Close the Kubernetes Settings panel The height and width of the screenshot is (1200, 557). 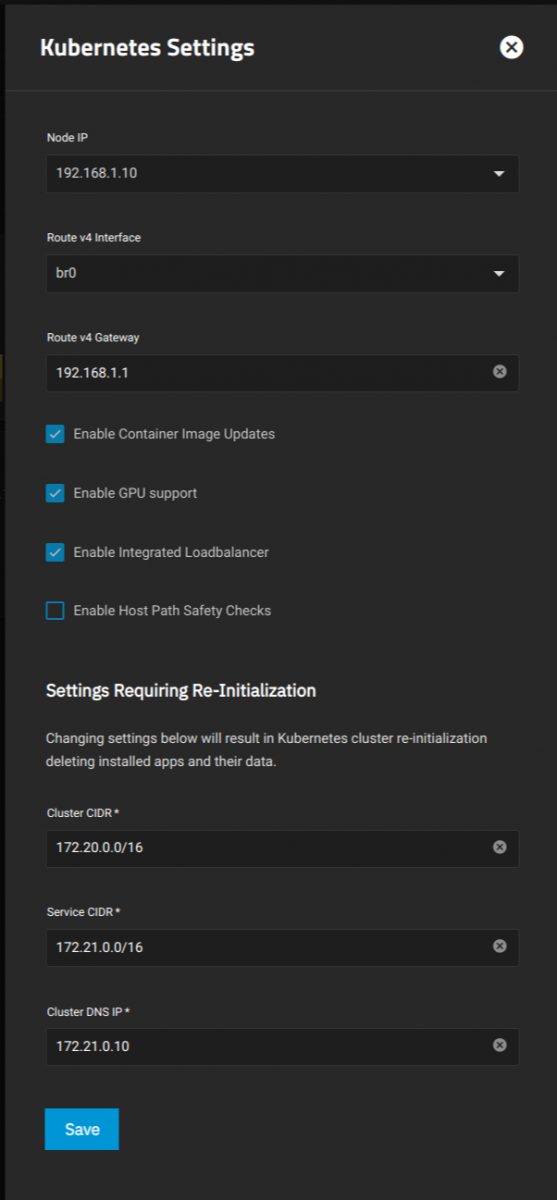point(511,47)
